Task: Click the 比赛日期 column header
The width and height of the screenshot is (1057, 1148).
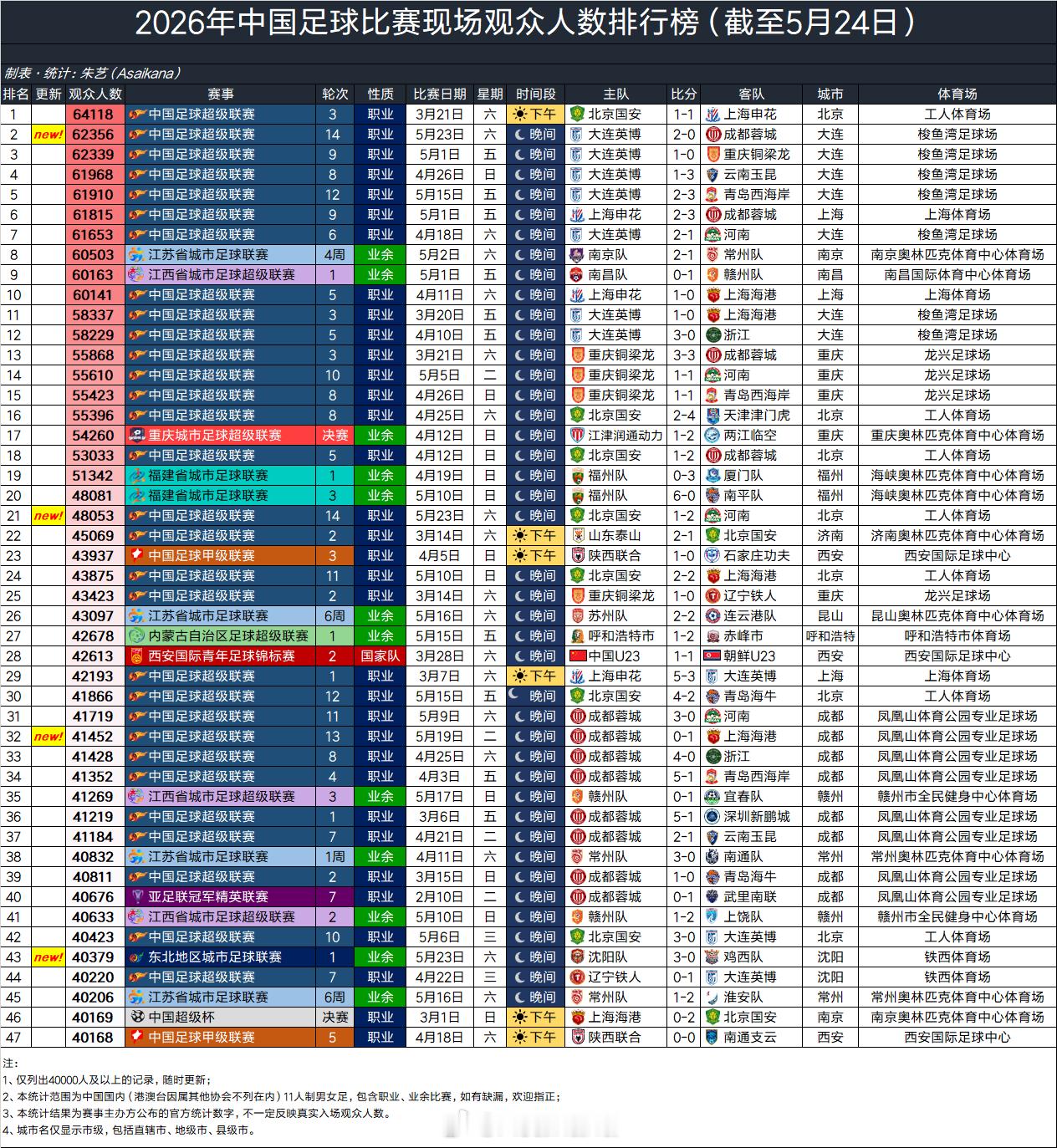Action: tap(440, 94)
